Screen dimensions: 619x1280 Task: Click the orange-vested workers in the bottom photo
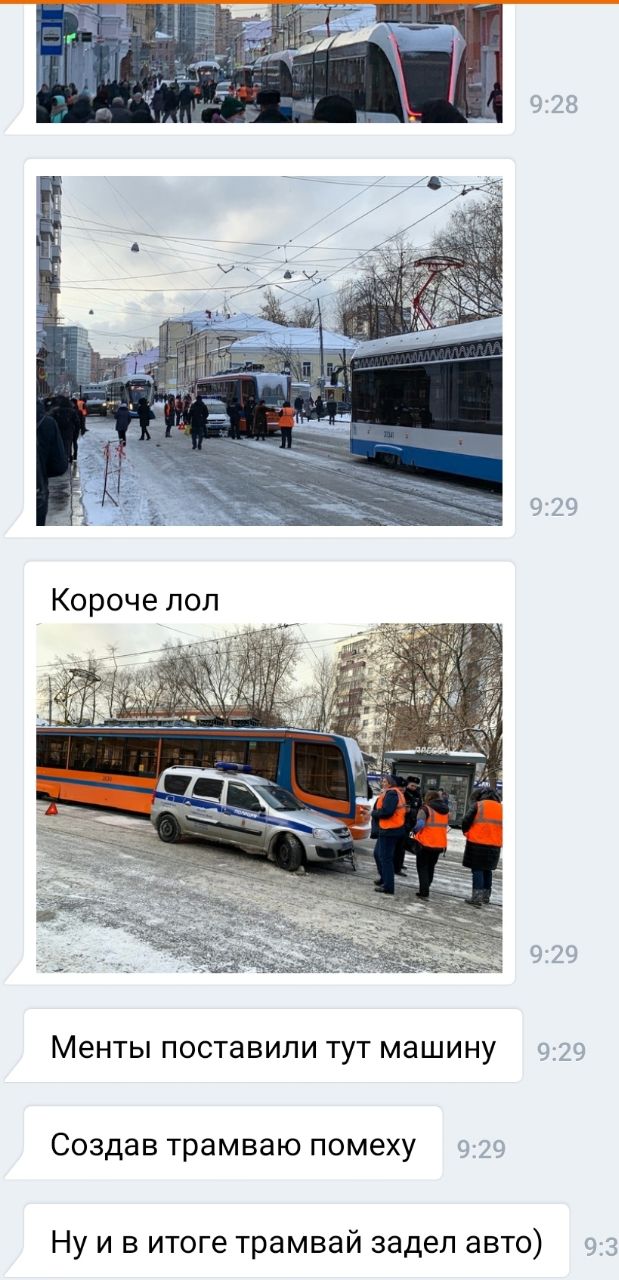coord(436,838)
